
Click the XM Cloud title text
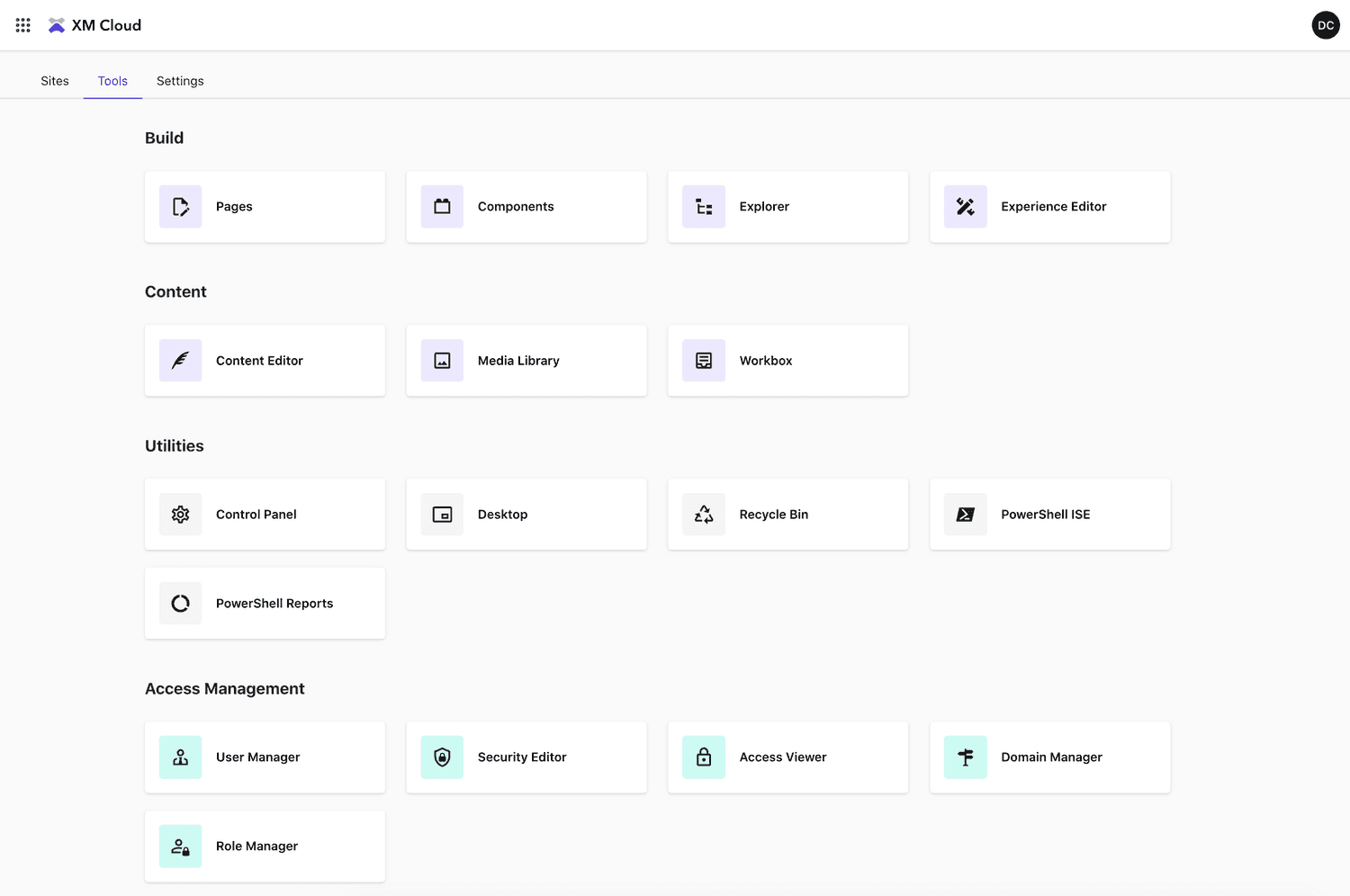[x=106, y=25]
